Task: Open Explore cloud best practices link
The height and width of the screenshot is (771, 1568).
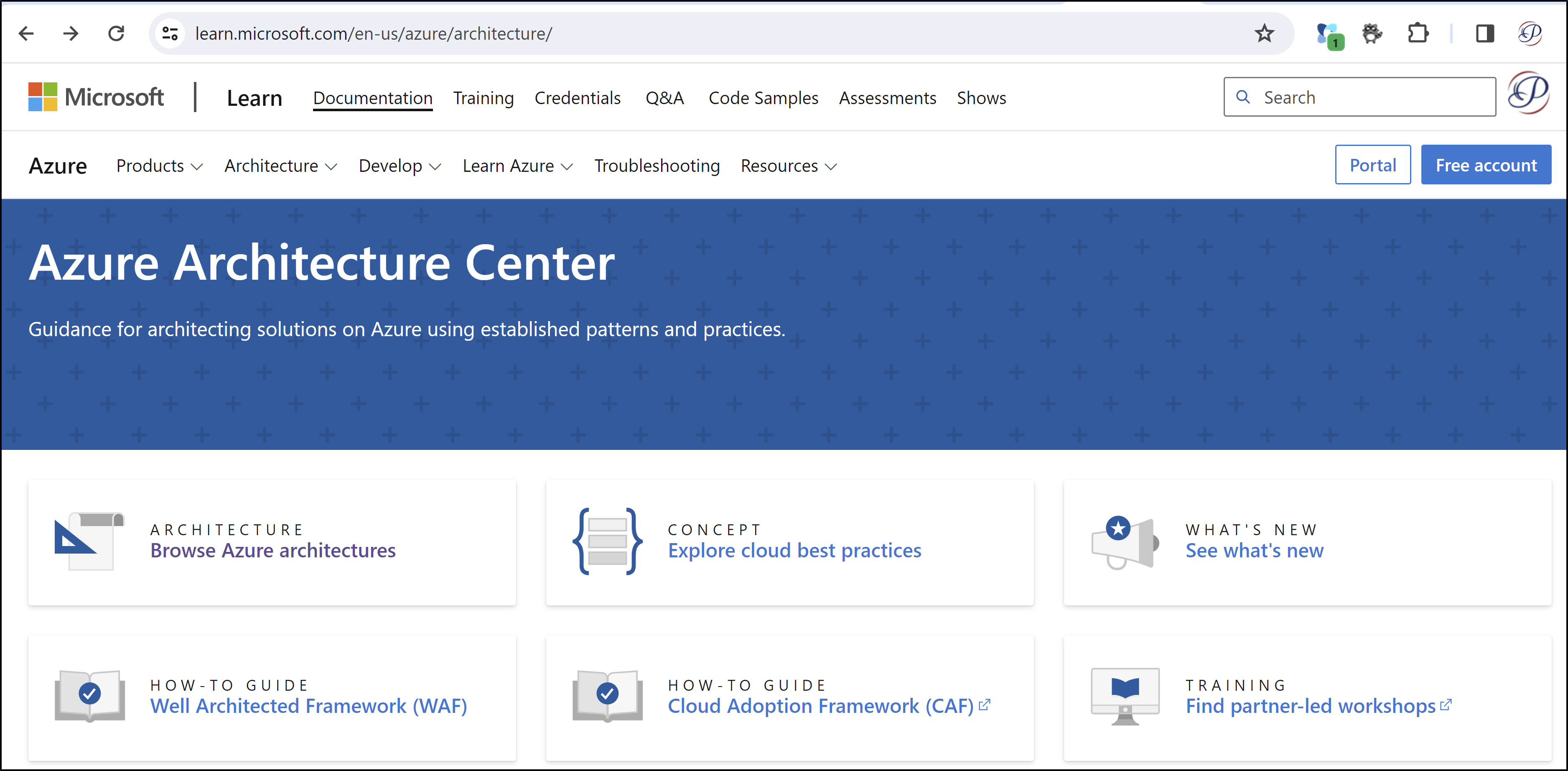Action: (794, 551)
